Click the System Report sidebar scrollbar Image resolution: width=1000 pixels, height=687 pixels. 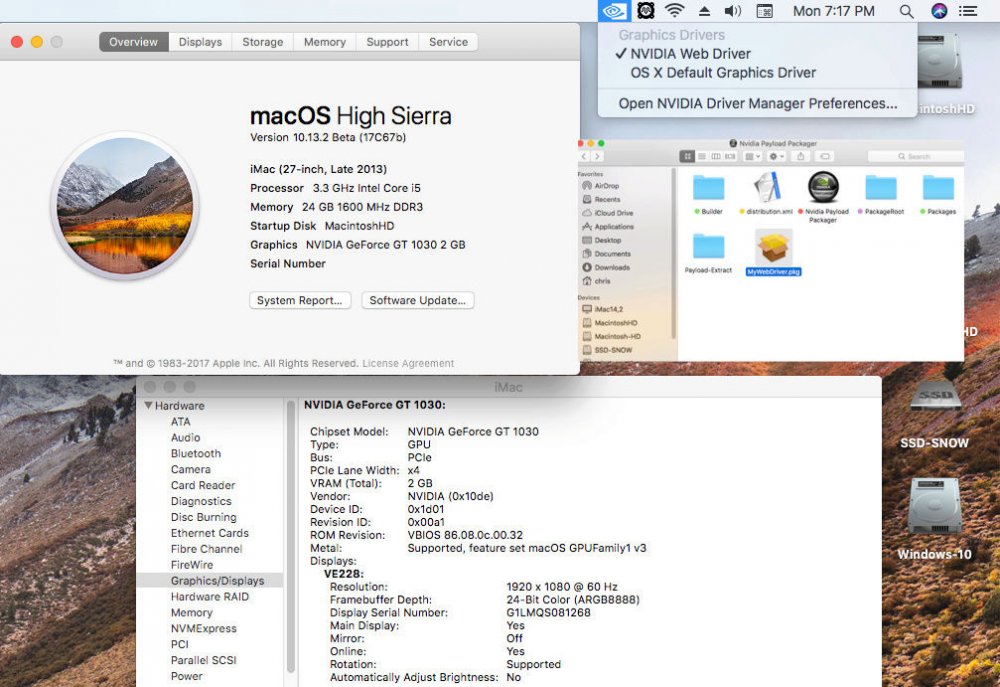pos(291,536)
